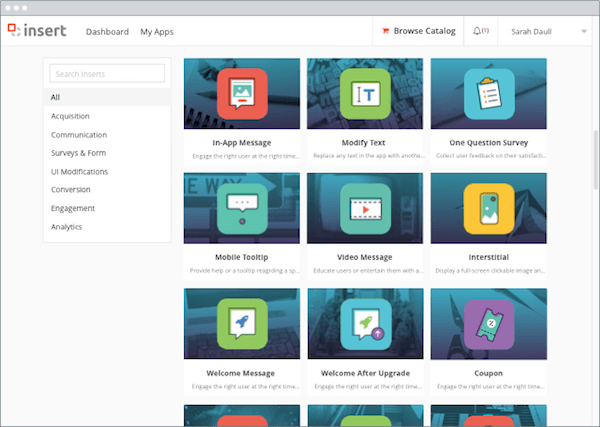Open the Mobile Tooltip insert icon
The height and width of the screenshot is (427, 600).
[x=242, y=209]
